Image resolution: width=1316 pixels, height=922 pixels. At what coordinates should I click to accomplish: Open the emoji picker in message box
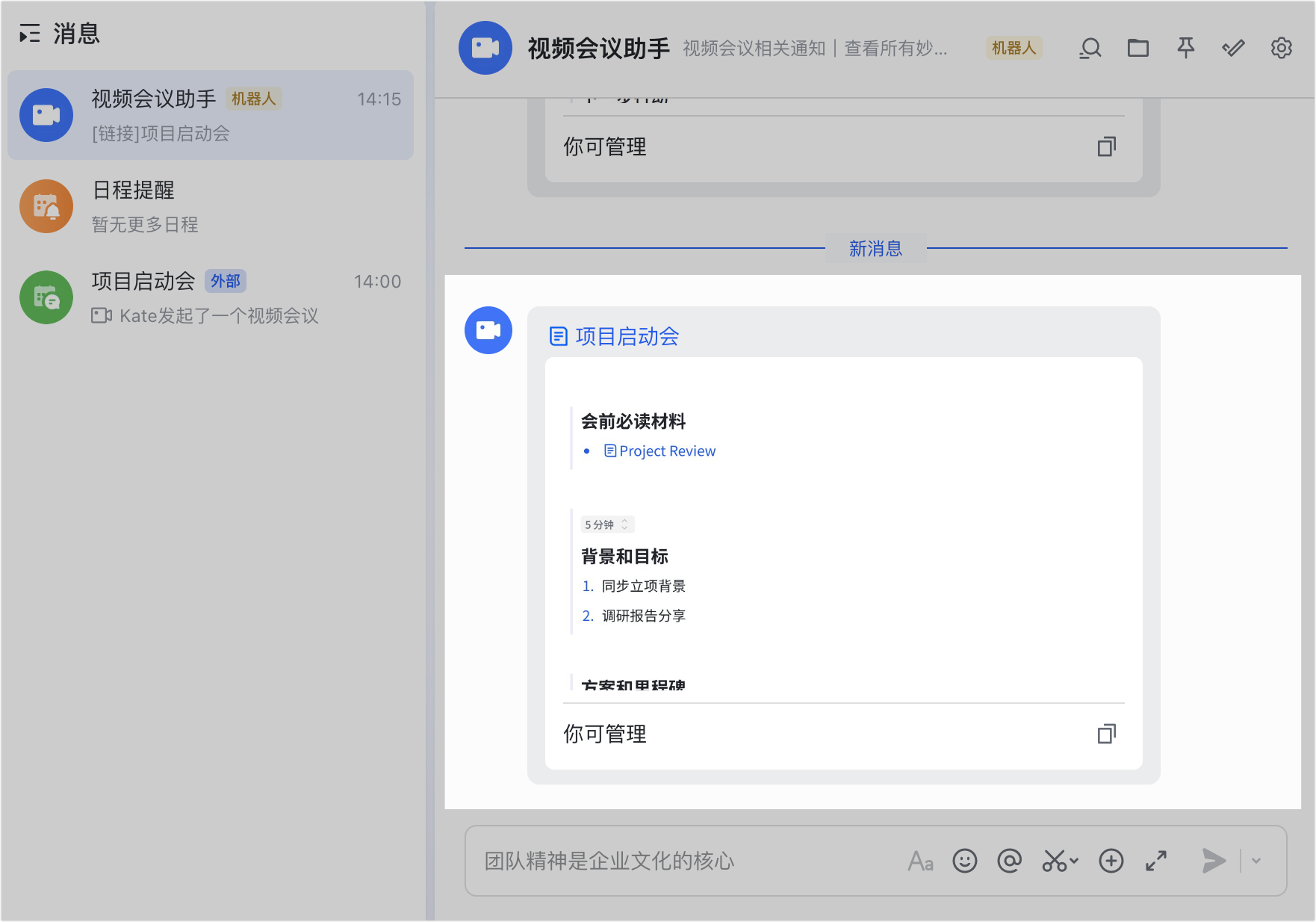pyautogui.click(x=964, y=861)
